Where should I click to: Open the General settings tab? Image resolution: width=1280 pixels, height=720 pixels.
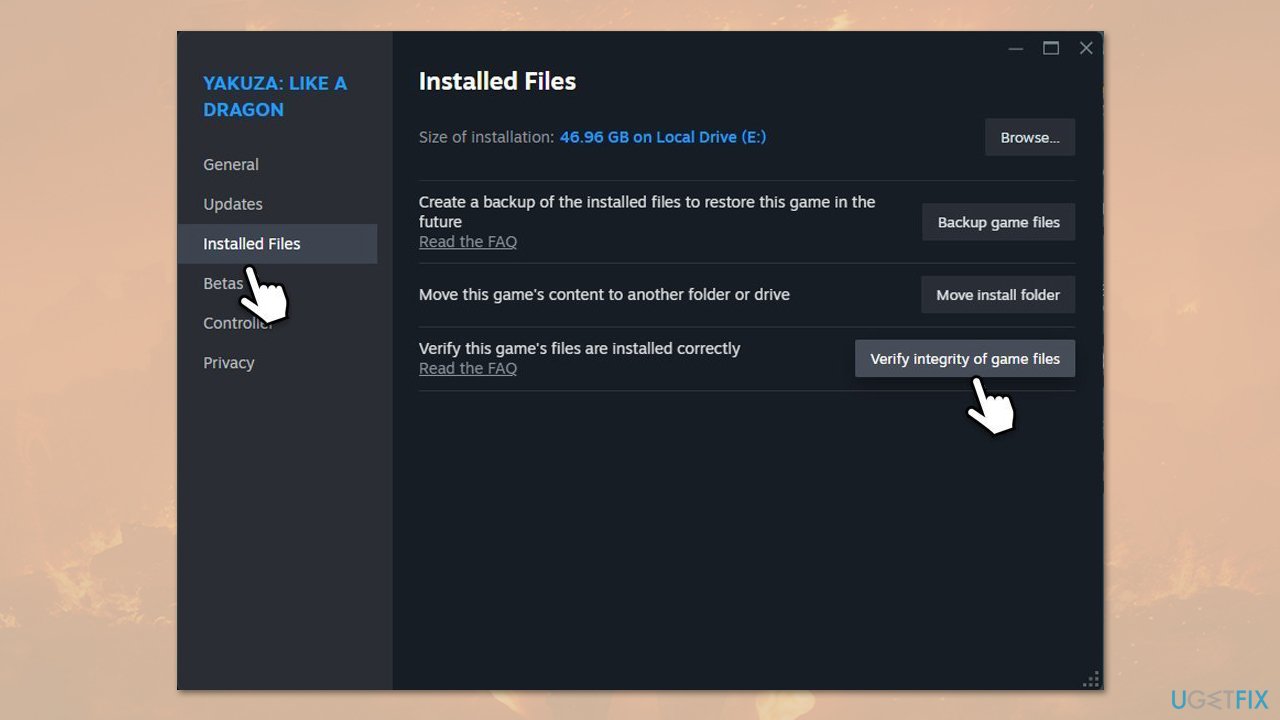(231, 165)
